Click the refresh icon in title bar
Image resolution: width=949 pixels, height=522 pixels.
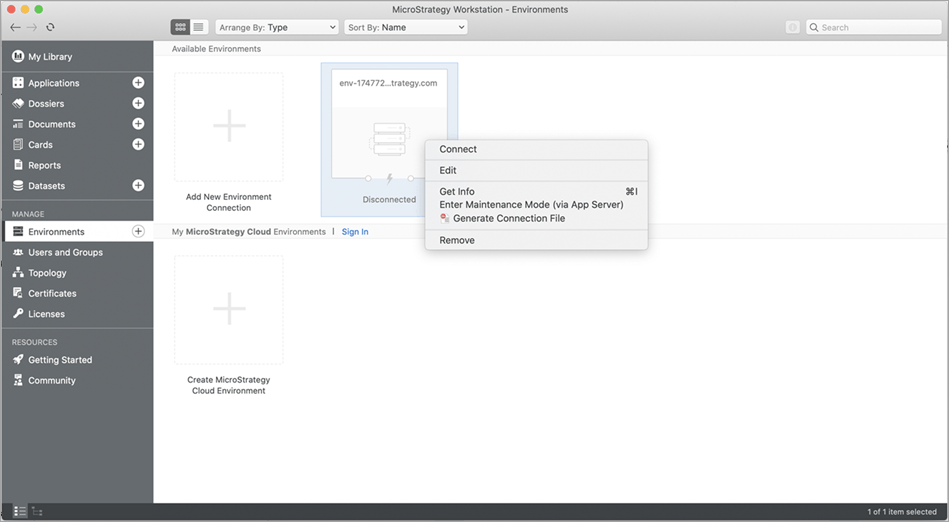click(51, 27)
